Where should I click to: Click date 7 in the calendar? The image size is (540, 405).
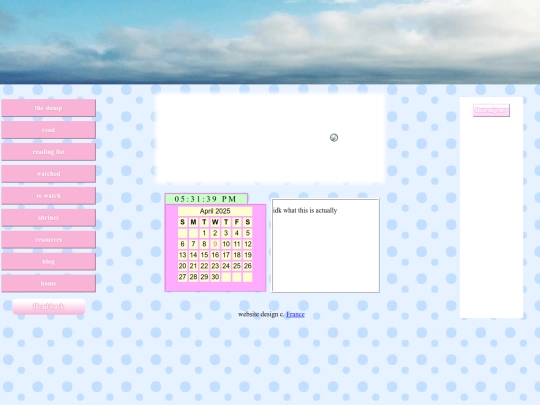pos(194,244)
